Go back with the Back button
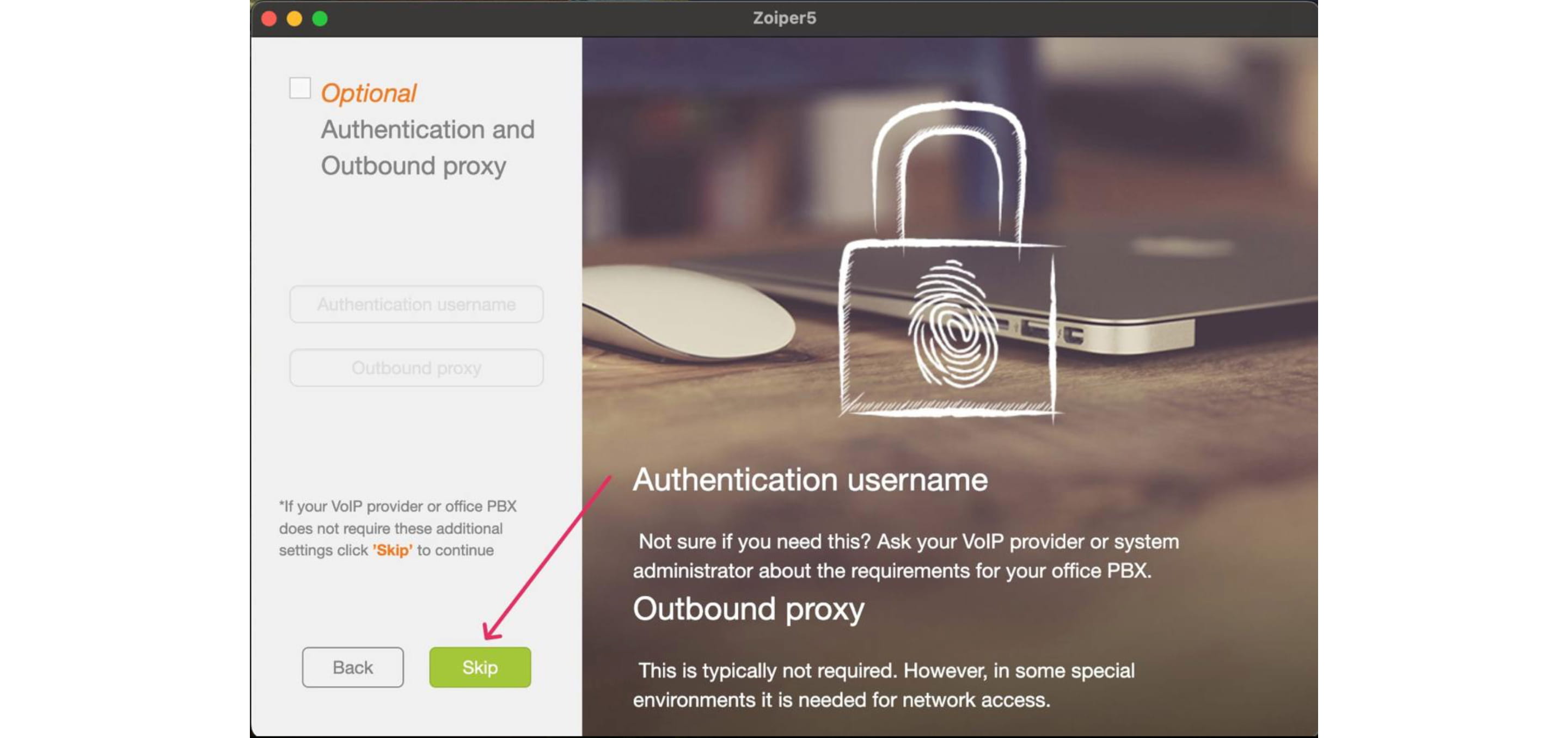This screenshot has width=1568, height=738. pyautogui.click(x=352, y=667)
